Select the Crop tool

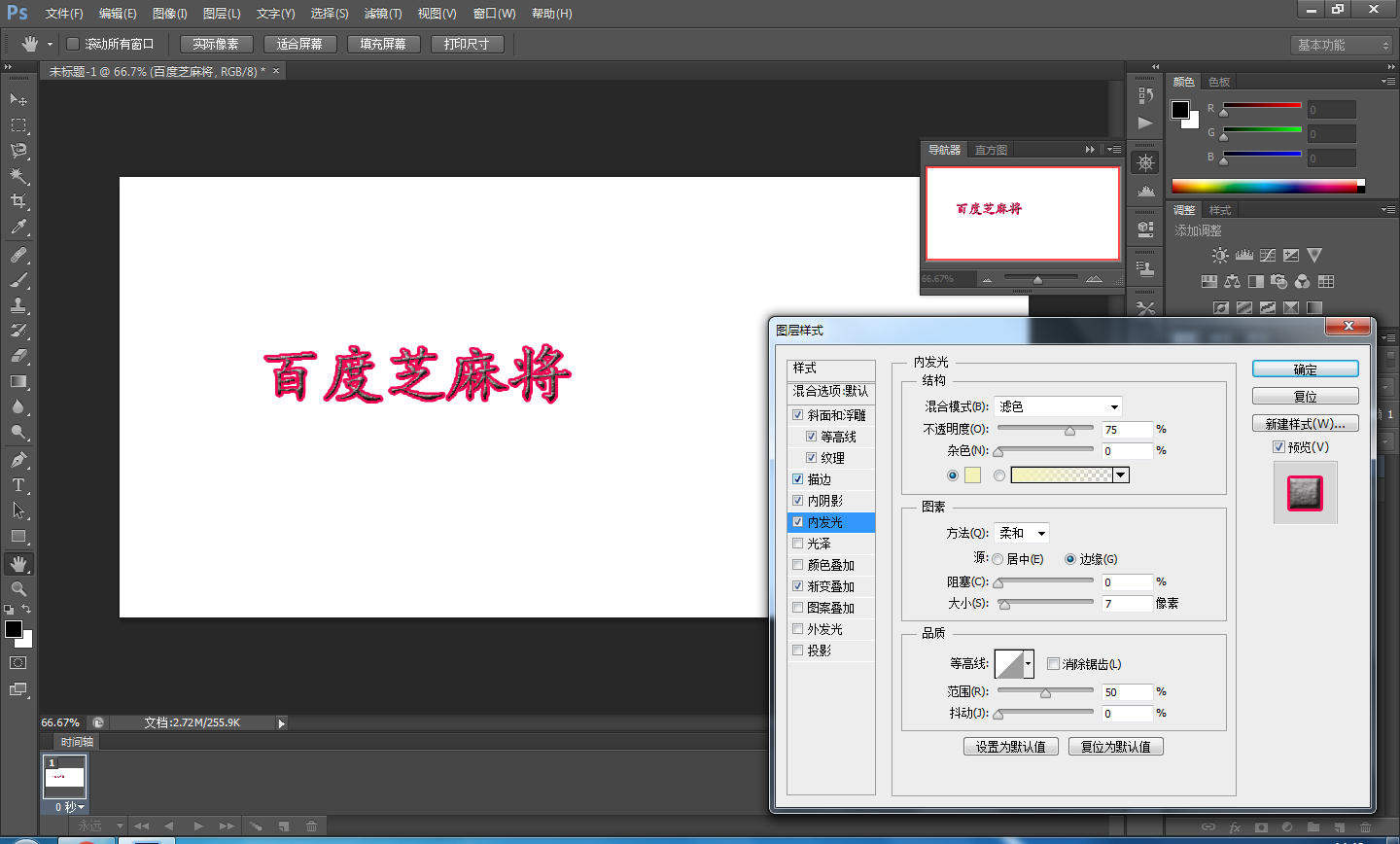(x=18, y=201)
